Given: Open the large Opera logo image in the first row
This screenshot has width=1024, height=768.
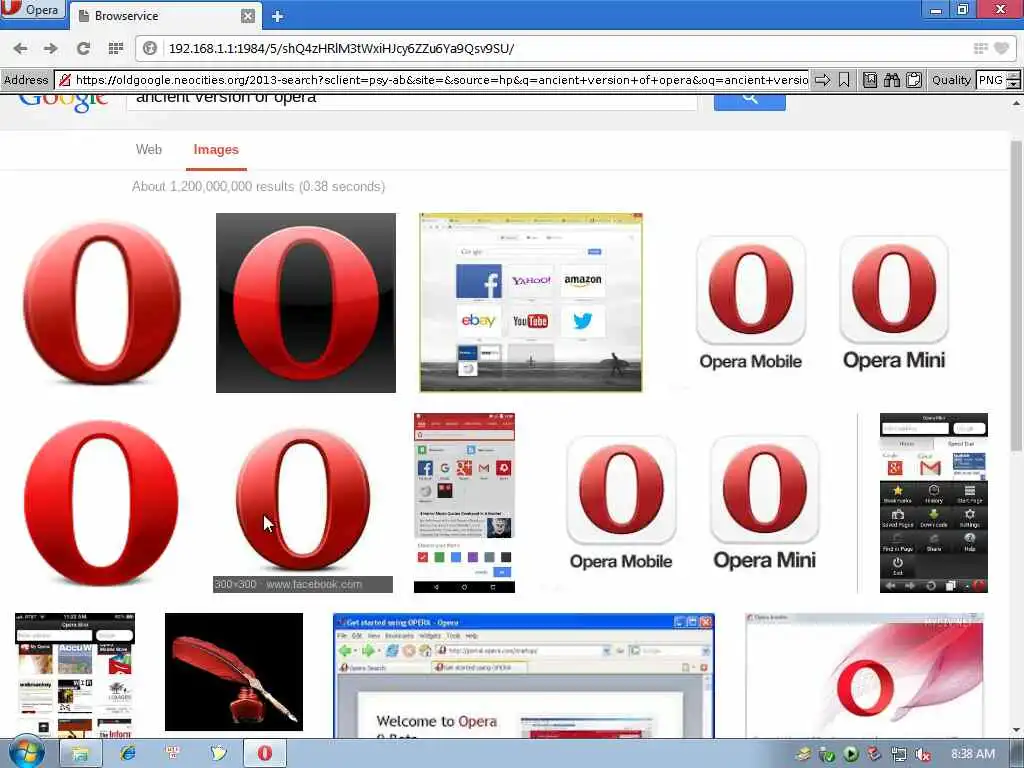Looking at the screenshot, I should tap(102, 302).
